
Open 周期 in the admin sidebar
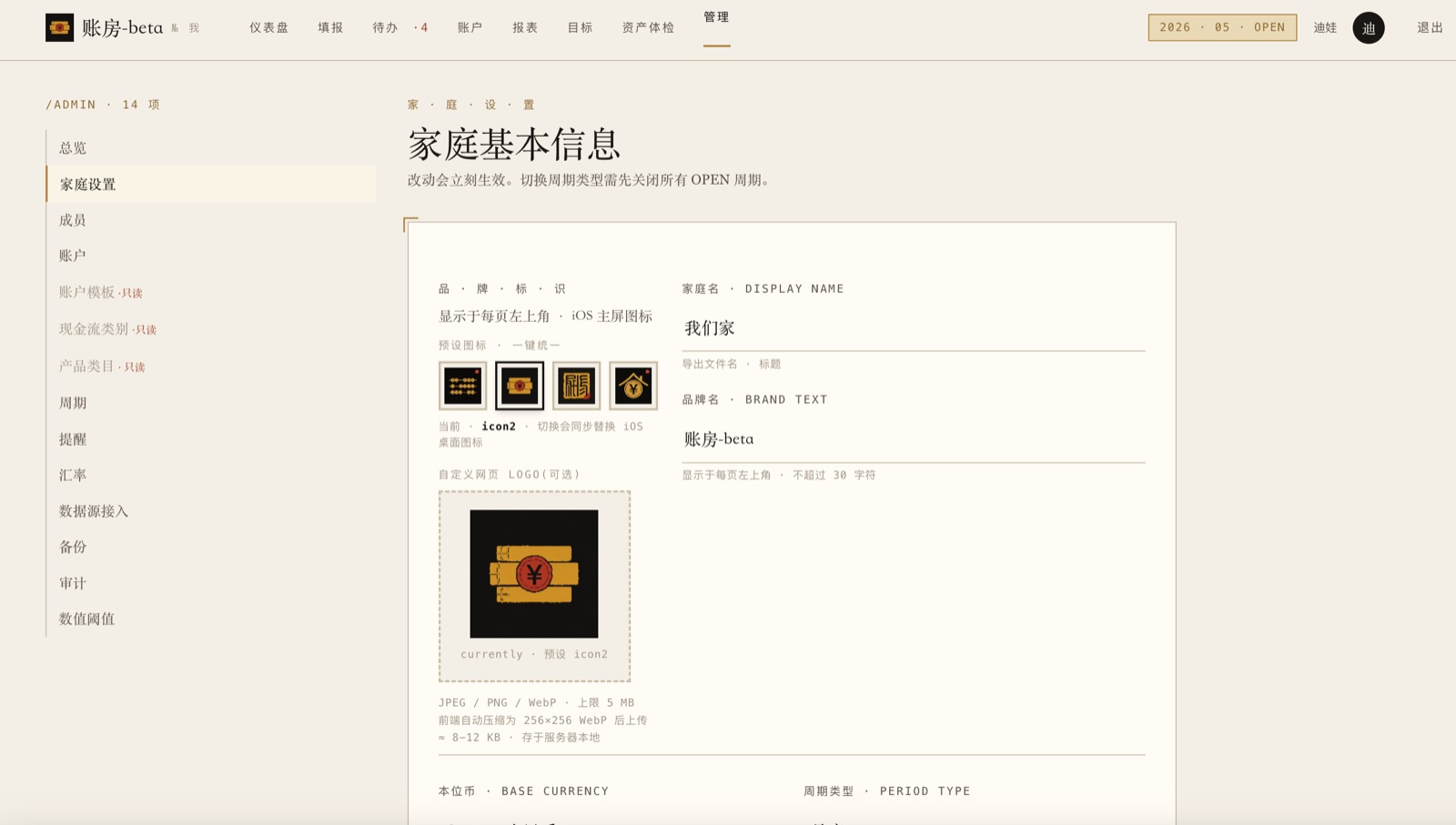click(211, 403)
